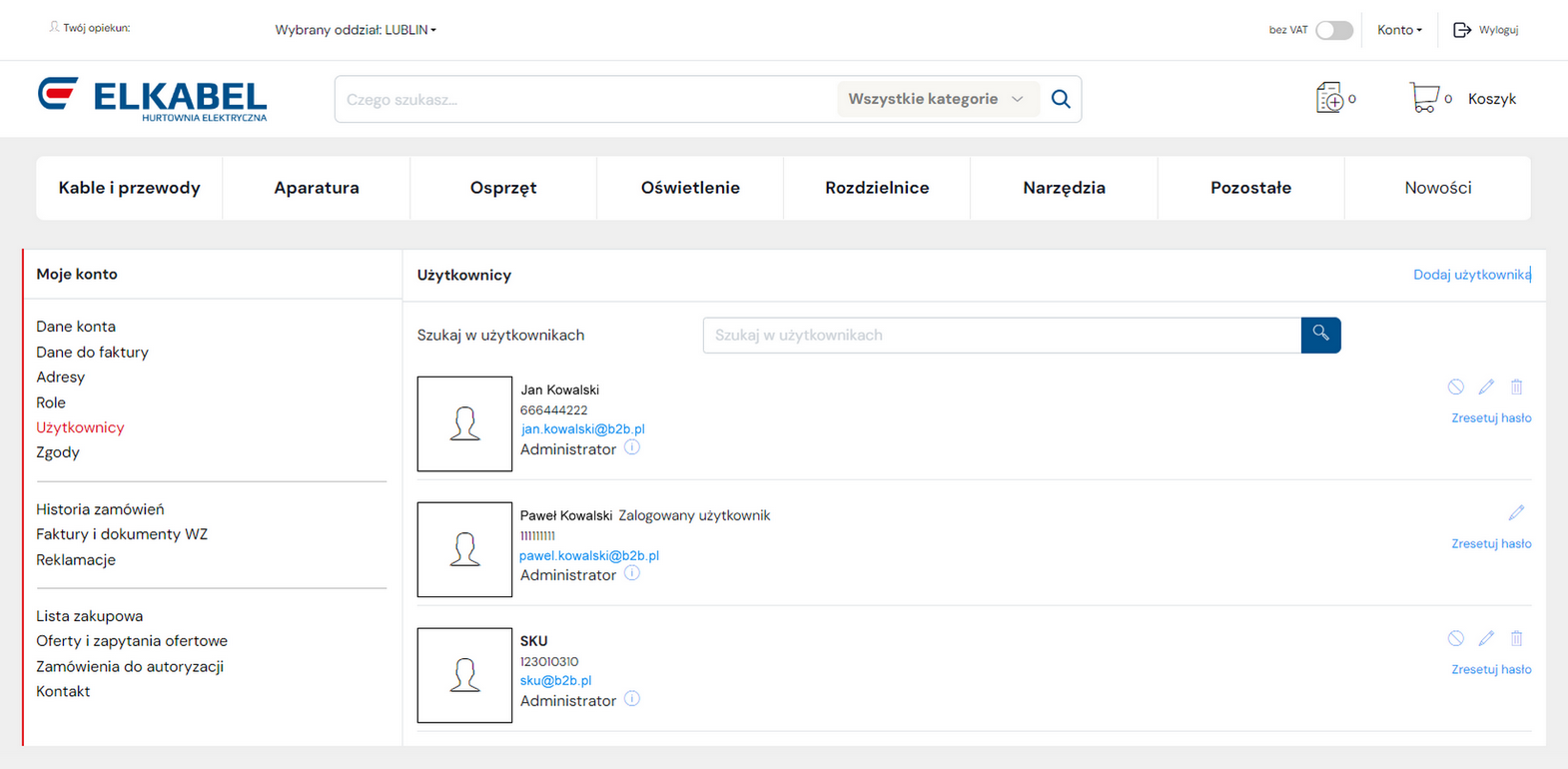Delete user SKU using the trash icon
1568x769 pixels.
pyautogui.click(x=1516, y=638)
